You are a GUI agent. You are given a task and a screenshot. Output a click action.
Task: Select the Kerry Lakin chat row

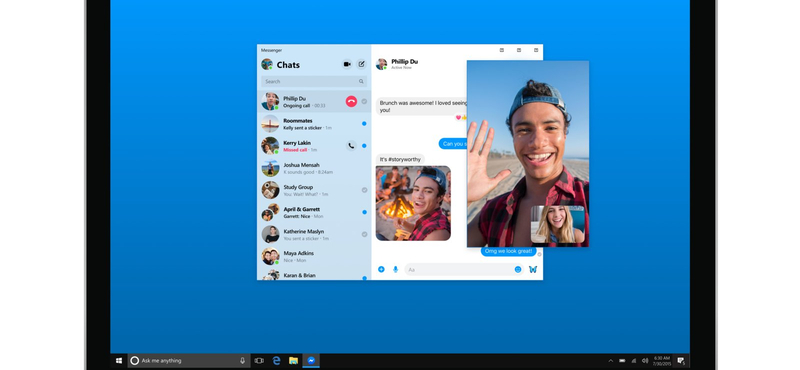pos(314,145)
